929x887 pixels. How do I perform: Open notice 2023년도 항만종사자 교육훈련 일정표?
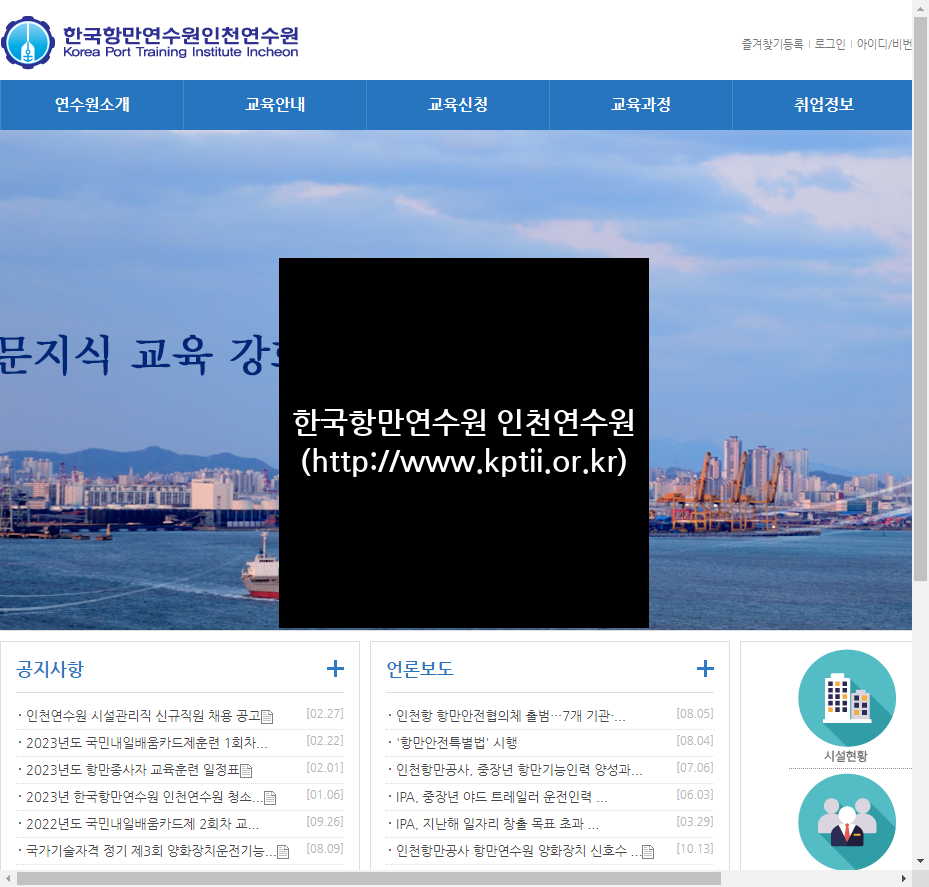[133, 770]
